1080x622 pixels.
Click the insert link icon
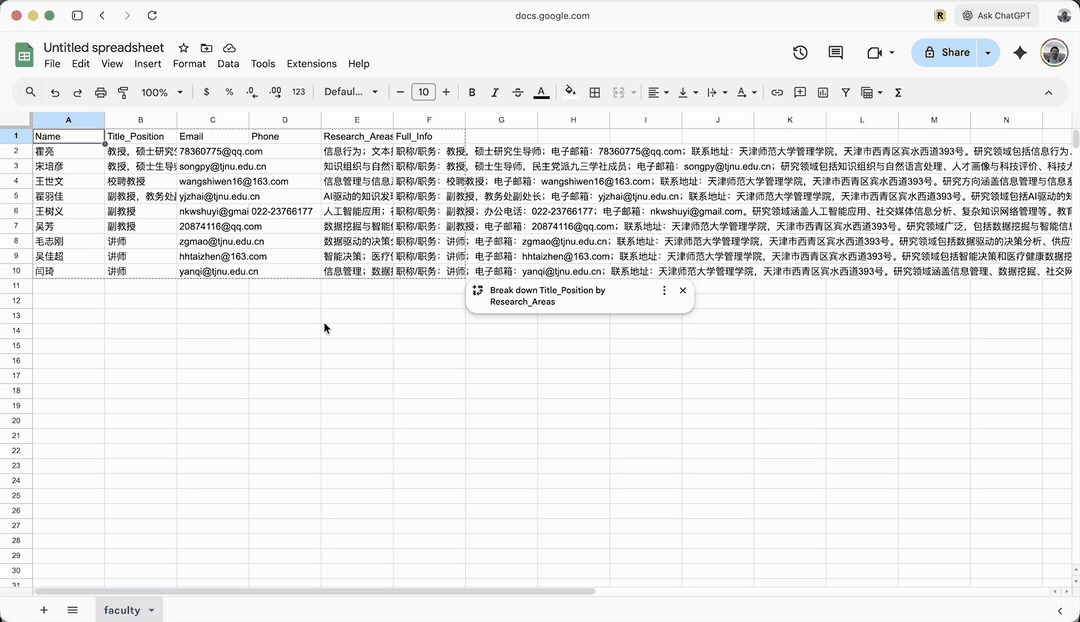(777, 92)
